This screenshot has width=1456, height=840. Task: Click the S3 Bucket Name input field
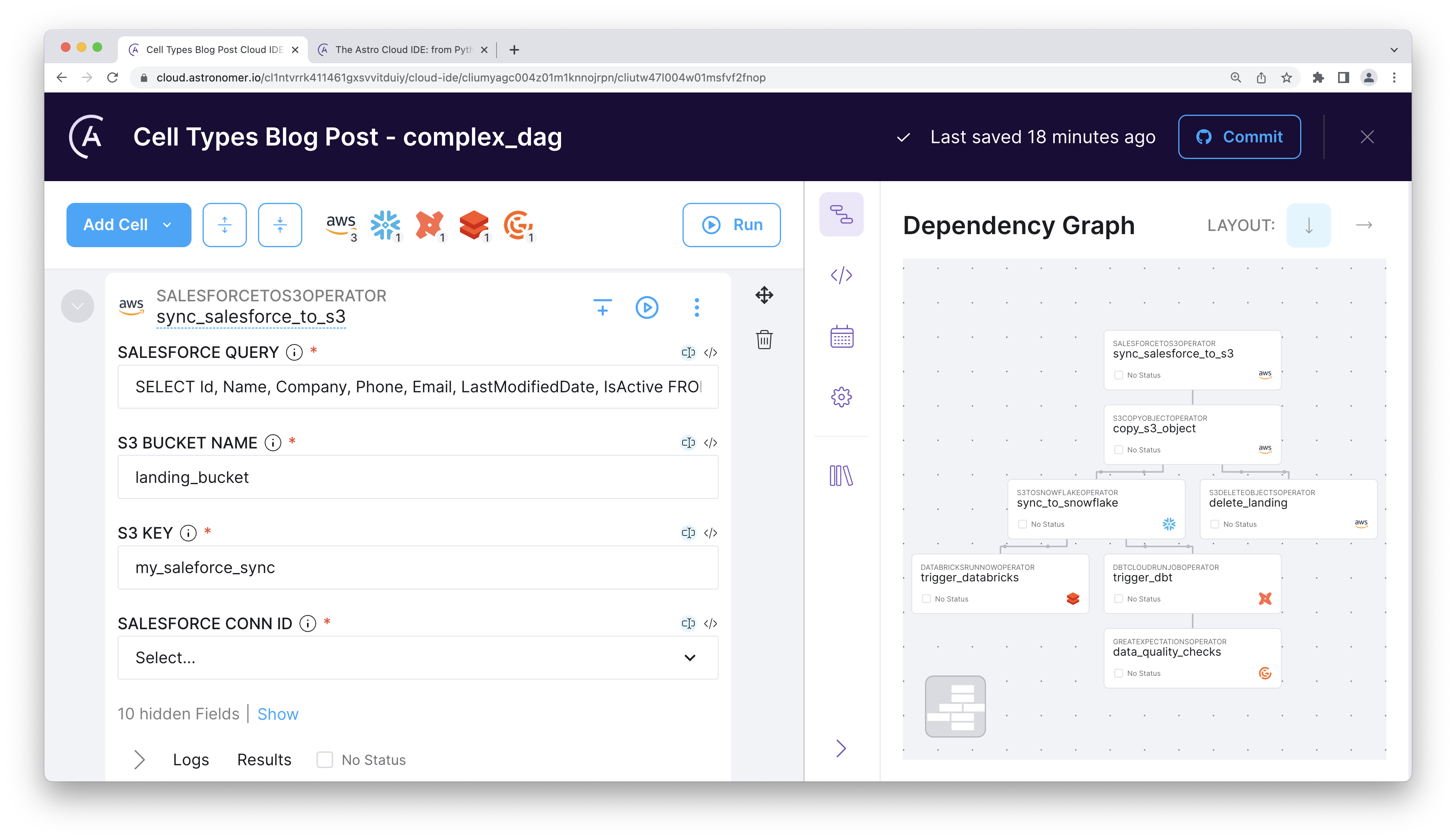418,477
